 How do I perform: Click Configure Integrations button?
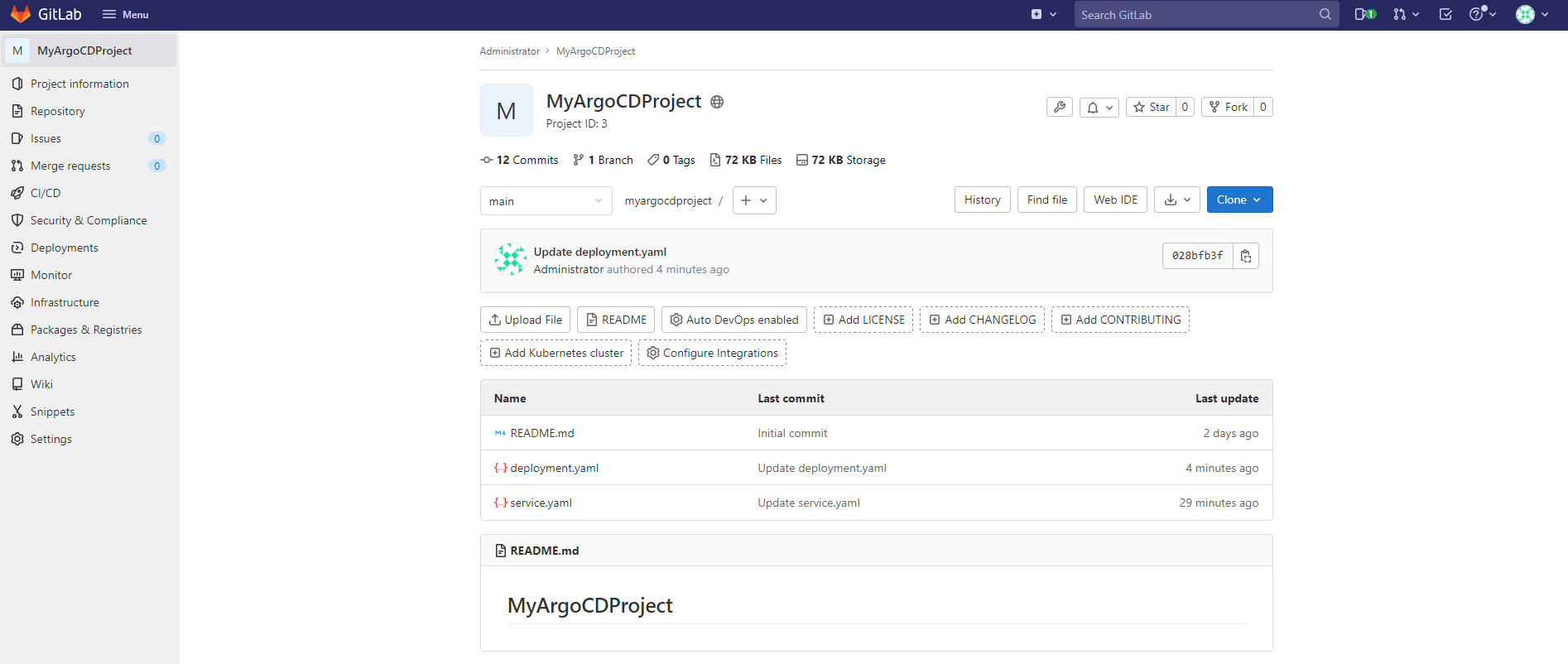point(712,353)
